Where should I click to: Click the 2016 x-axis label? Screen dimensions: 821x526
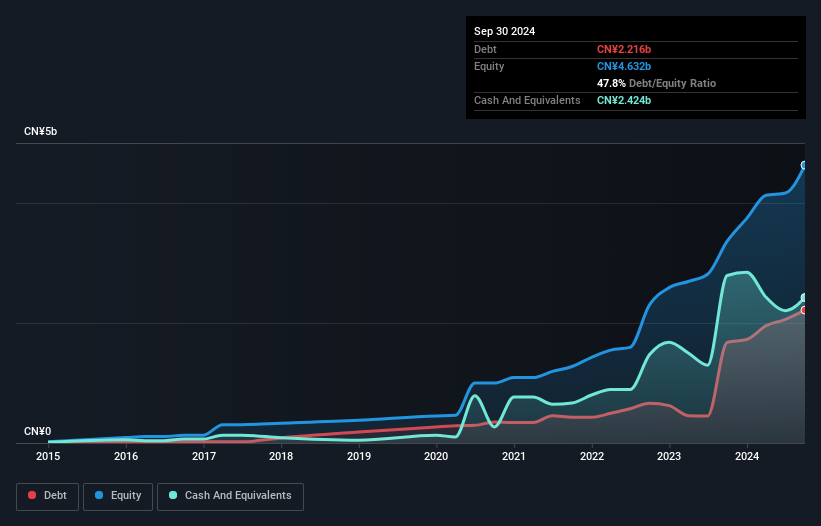click(x=126, y=456)
